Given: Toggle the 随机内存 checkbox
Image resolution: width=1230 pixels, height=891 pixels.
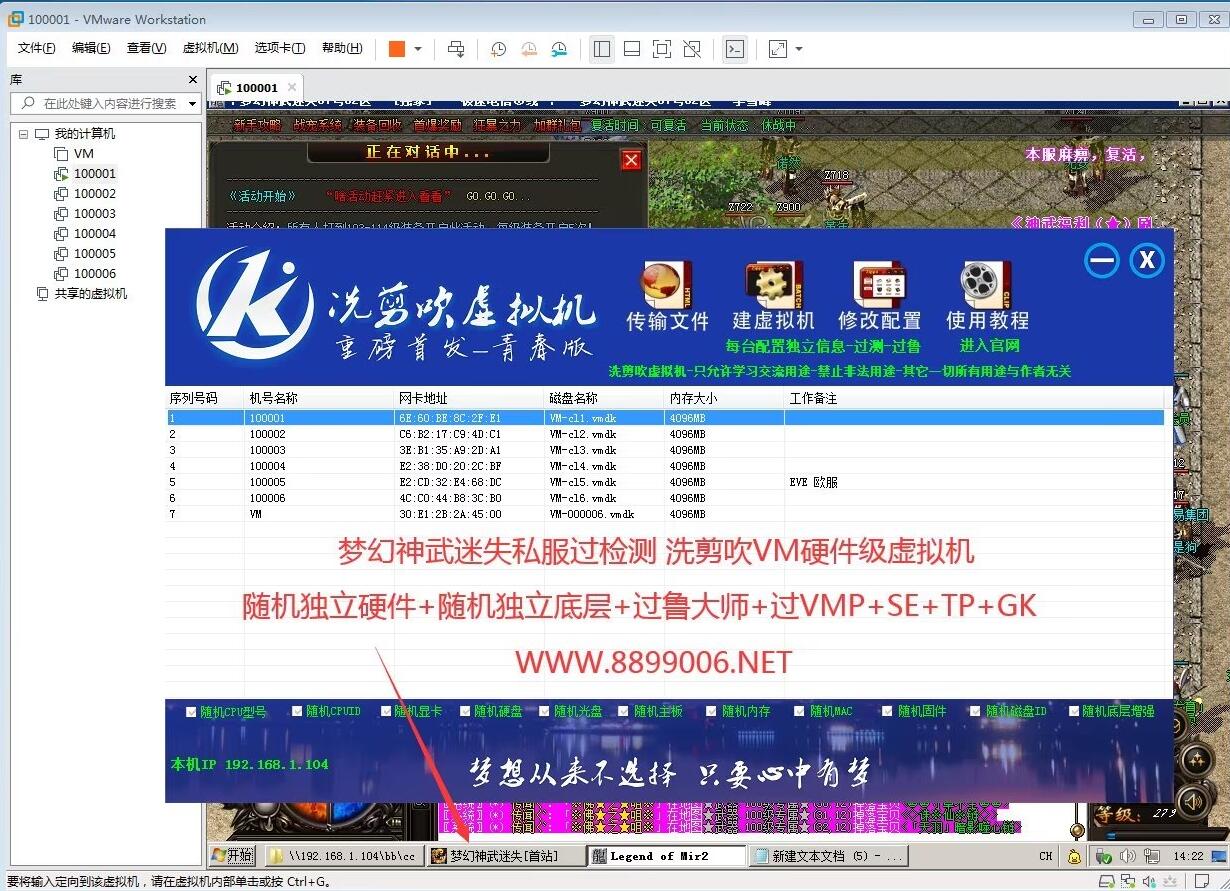Looking at the screenshot, I should [712, 711].
